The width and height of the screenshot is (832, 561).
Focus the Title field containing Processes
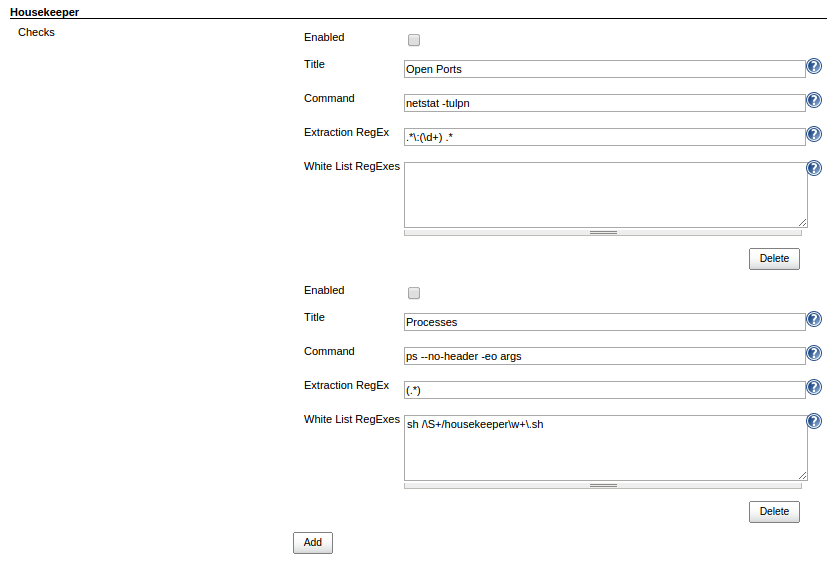click(604, 322)
